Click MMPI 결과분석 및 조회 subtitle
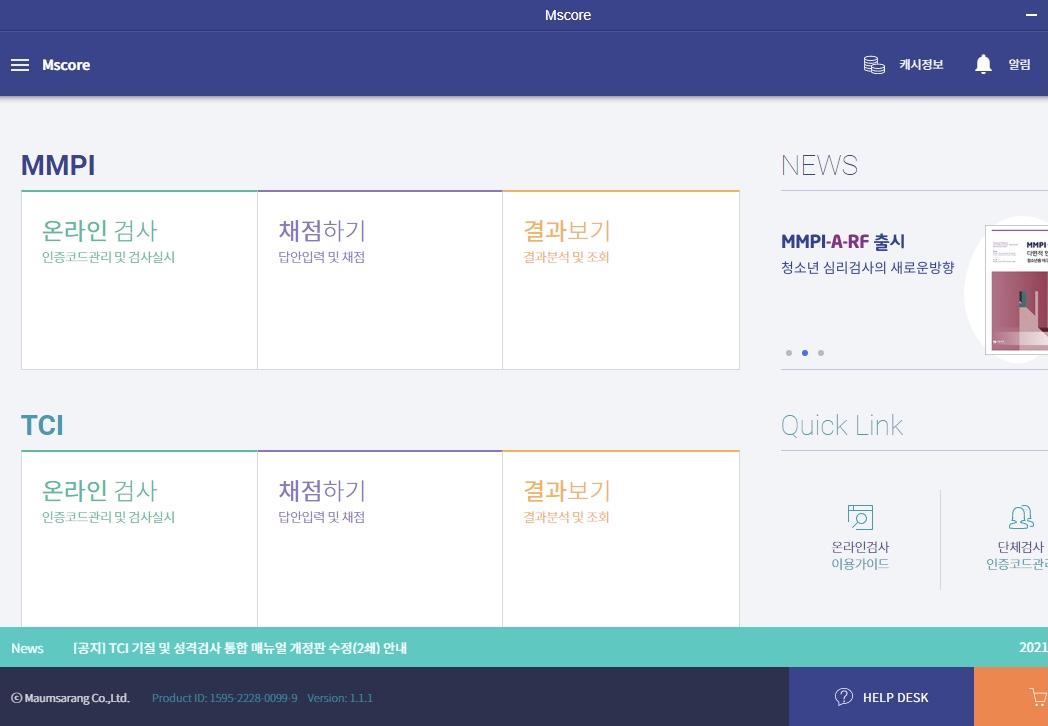This screenshot has width=1048, height=726. tap(566, 257)
